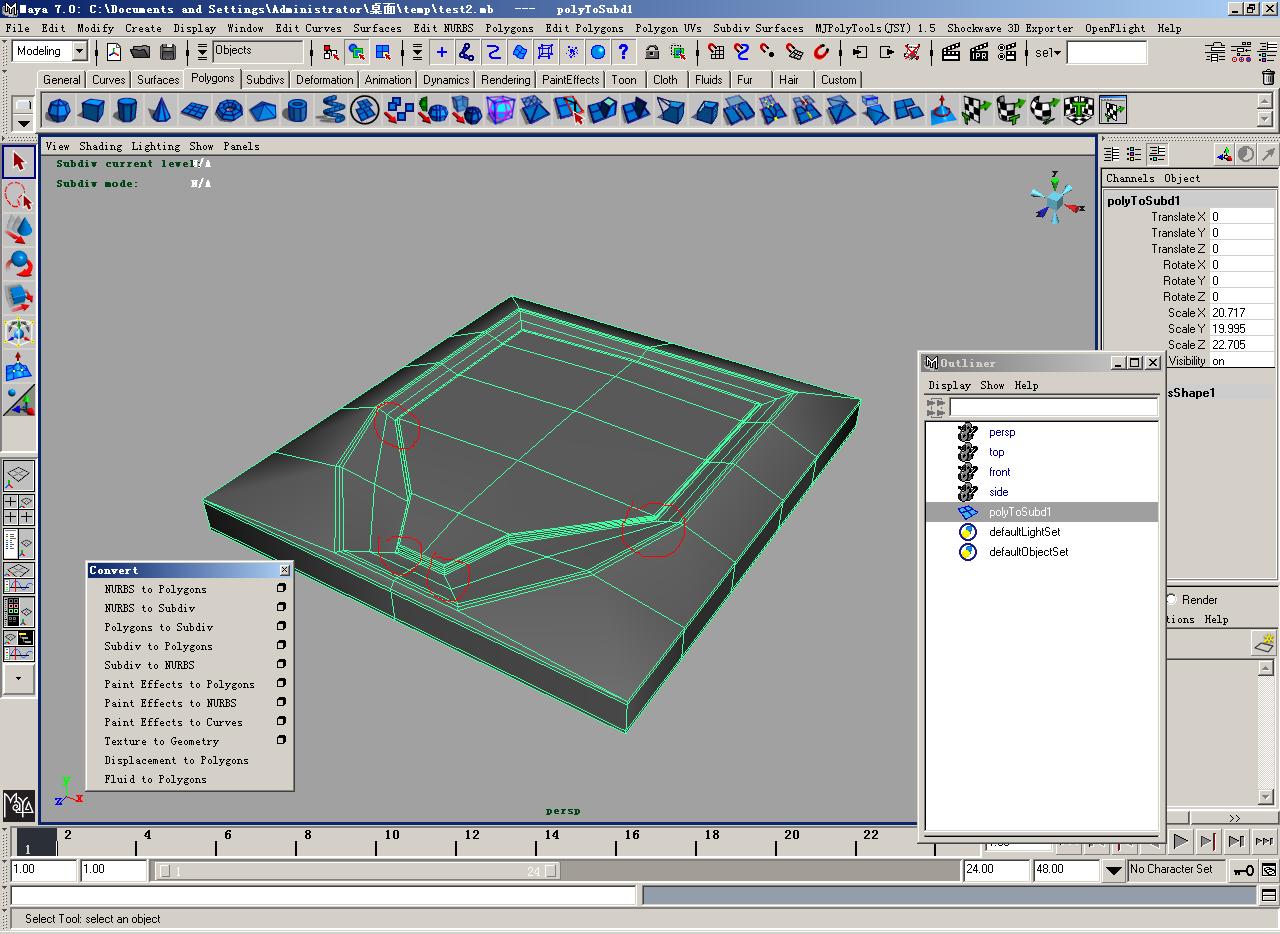Open the Subdiv Surfaces menu
The width and height of the screenshot is (1280, 934).
pyautogui.click(x=758, y=28)
